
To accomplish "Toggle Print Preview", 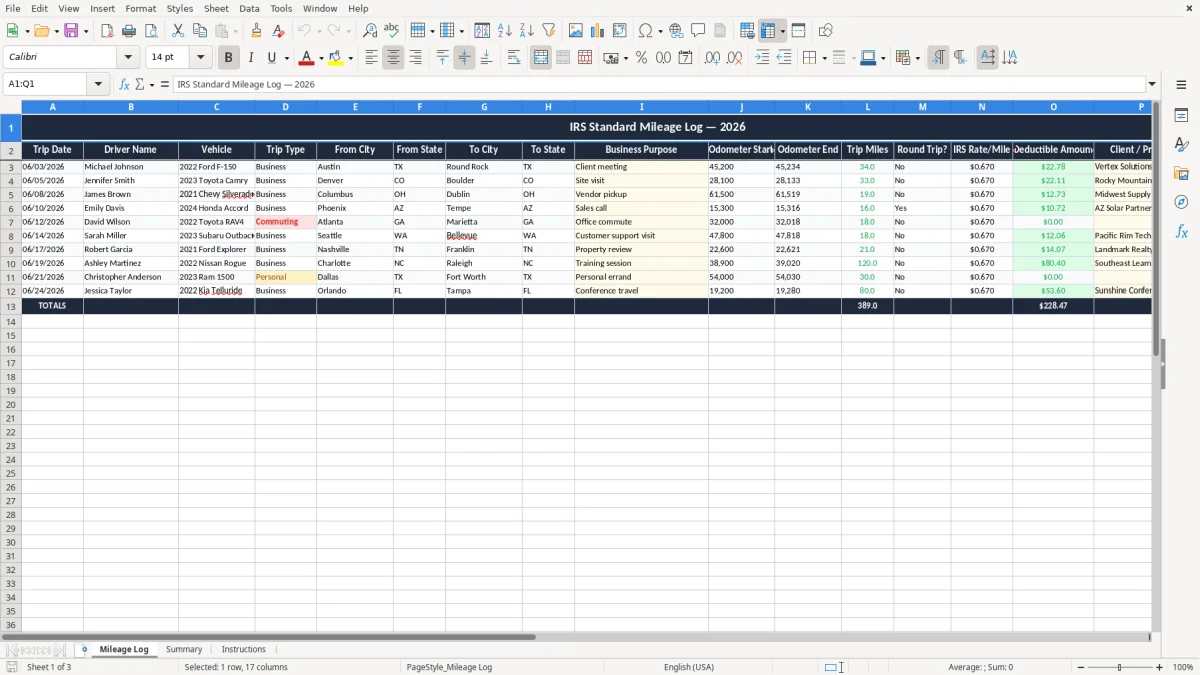I will (150, 31).
